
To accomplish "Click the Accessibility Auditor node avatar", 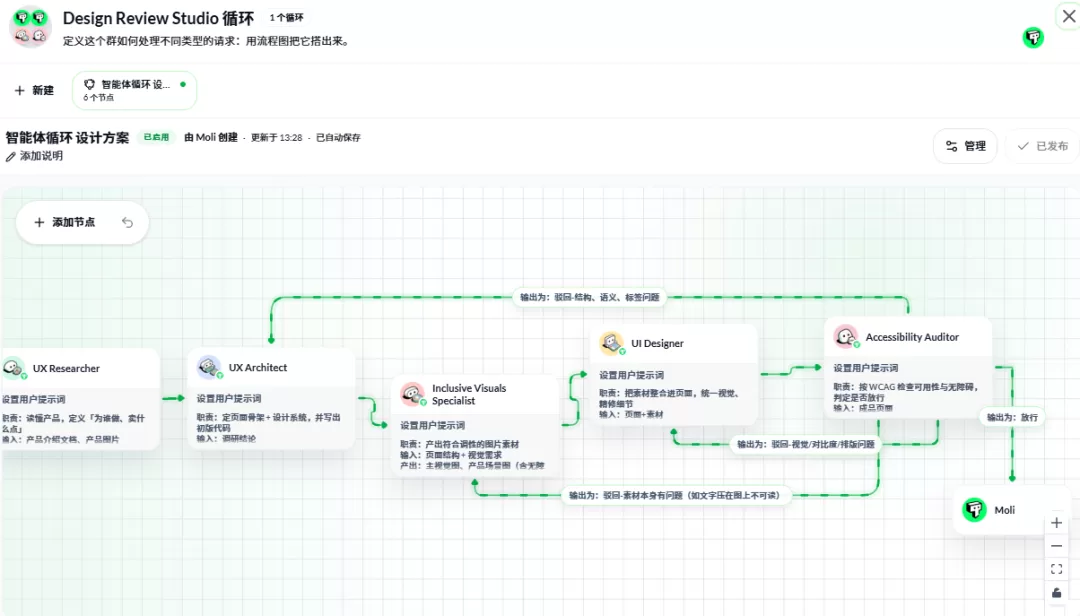I will click(x=846, y=337).
